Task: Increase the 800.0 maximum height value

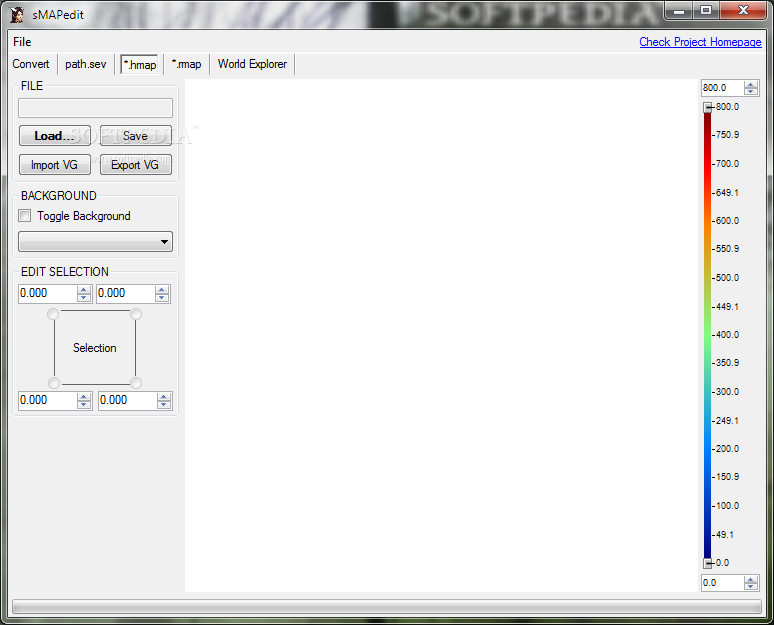Action: (751, 84)
